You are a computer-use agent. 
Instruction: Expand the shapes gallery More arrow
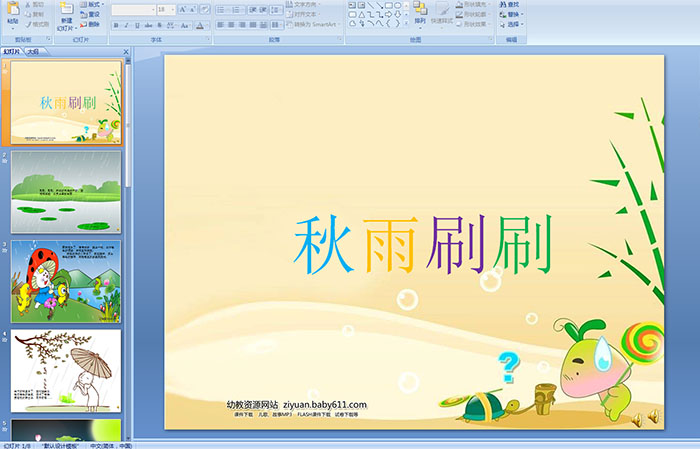click(406, 23)
